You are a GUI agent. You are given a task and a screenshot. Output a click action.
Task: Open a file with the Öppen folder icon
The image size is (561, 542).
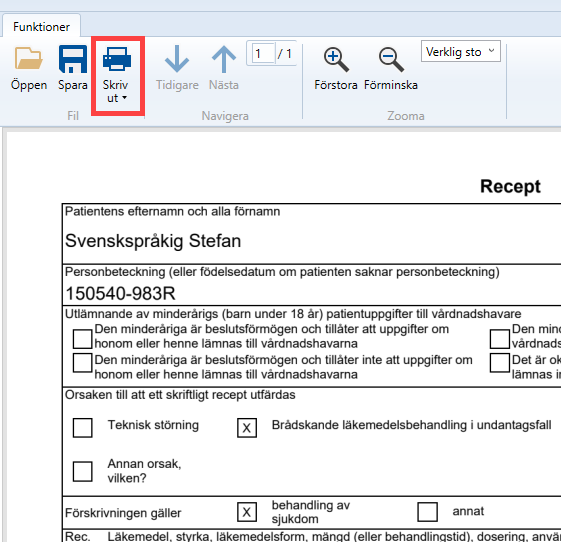pyautogui.click(x=29, y=68)
